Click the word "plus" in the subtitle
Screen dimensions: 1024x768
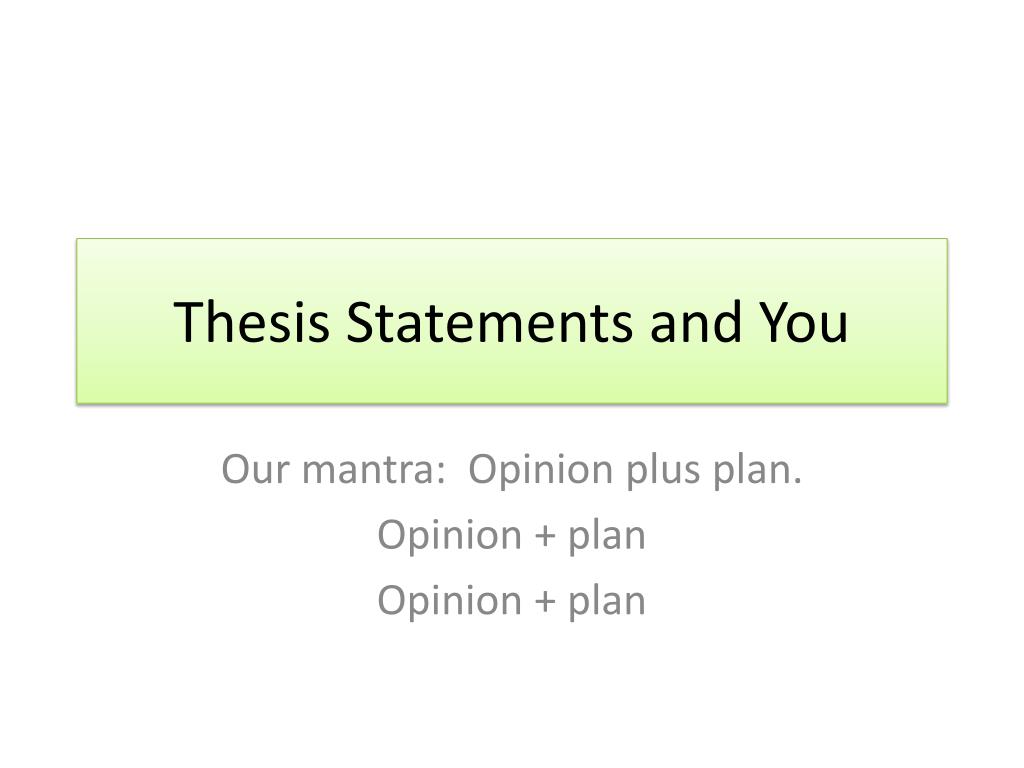[x=664, y=472]
